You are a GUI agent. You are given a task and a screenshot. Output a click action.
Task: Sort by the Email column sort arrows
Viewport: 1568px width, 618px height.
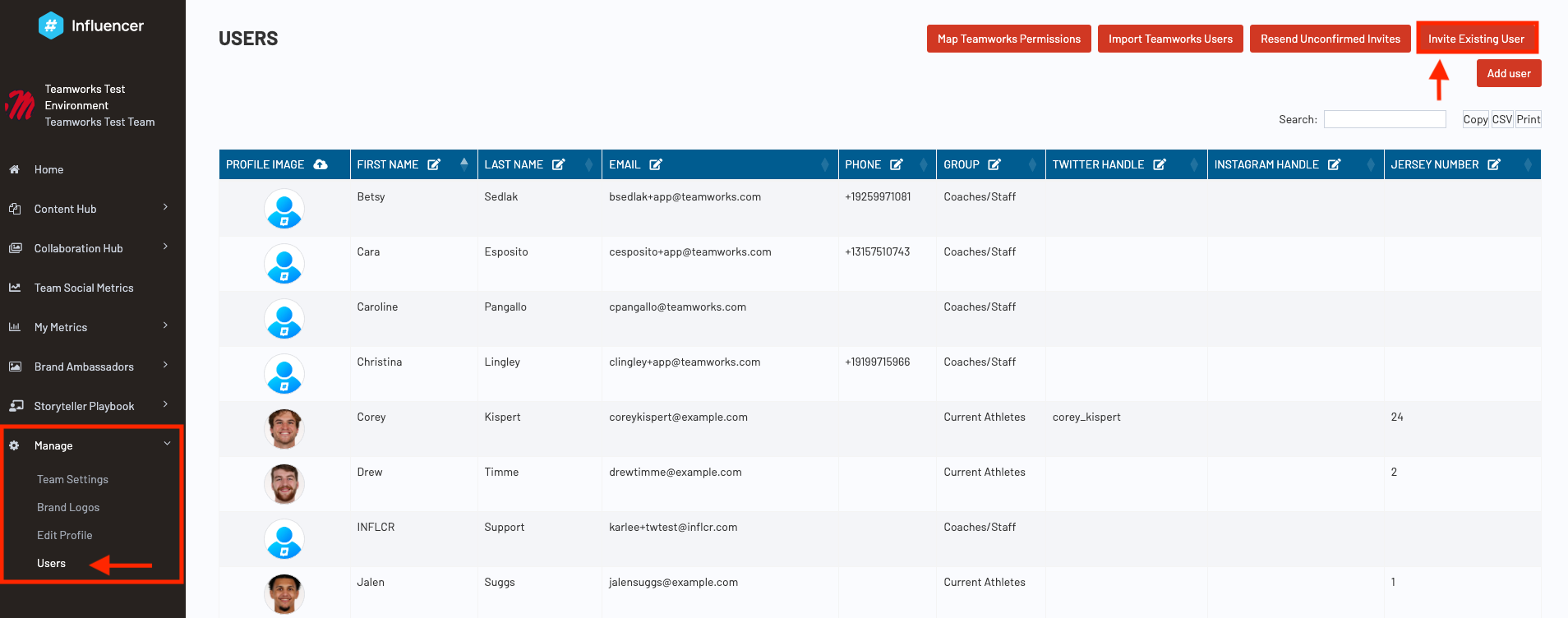(x=825, y=164)
